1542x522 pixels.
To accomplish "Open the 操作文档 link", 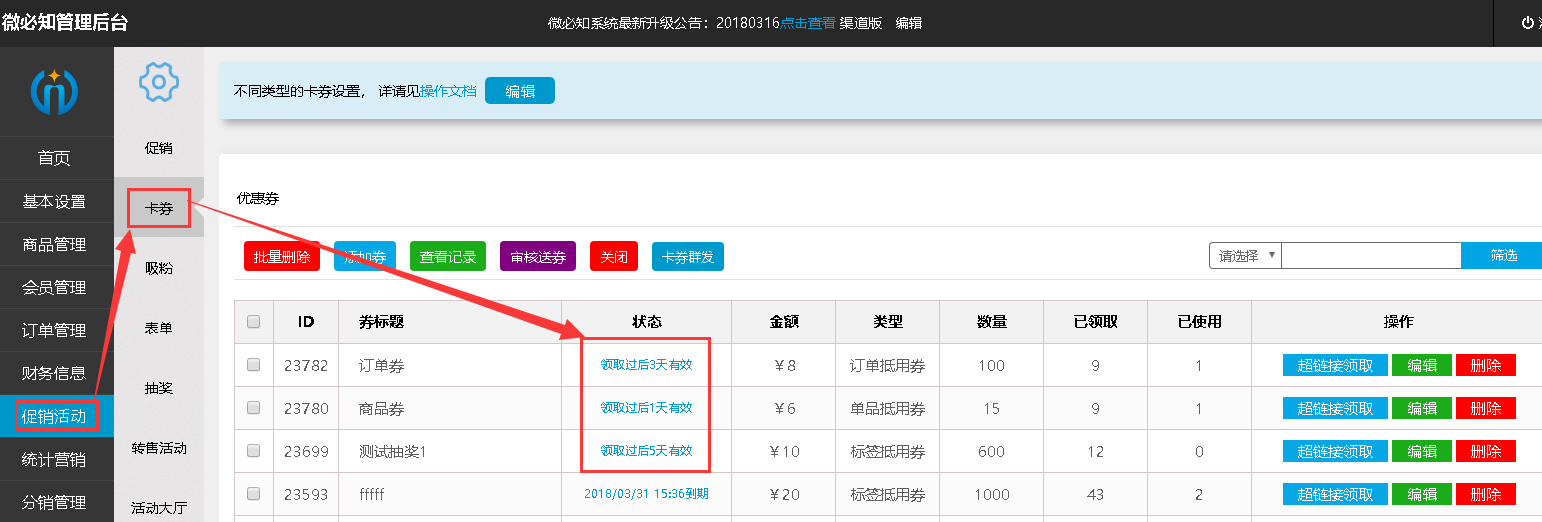I will [448, 91].
